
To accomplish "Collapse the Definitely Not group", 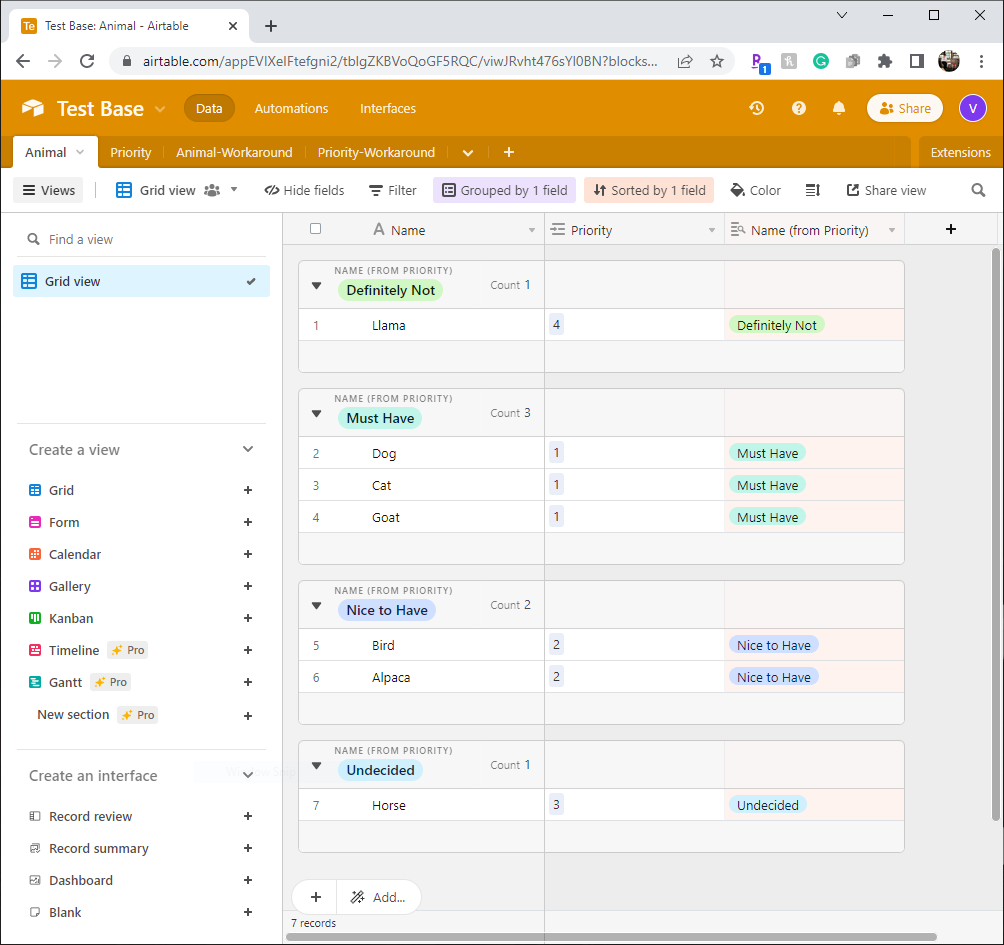I will point(316,286).
